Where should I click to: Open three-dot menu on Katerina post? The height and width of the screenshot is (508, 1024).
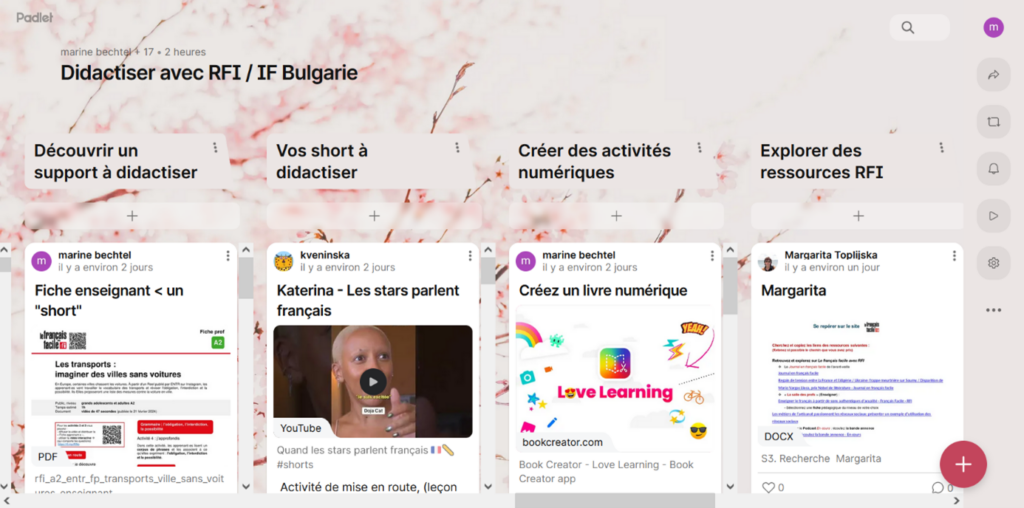click(470, 255)
